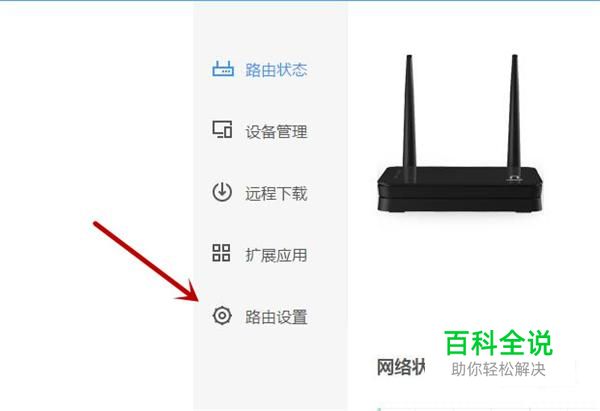Click the blank sidebar area above 路由状态

point(270,29)
